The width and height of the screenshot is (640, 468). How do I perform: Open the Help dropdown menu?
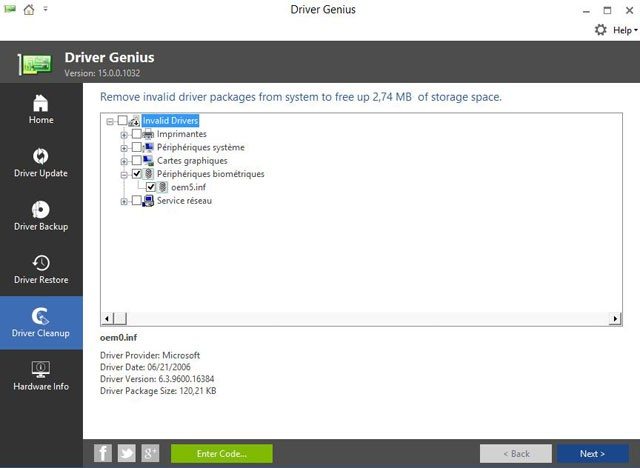point(625,30)
